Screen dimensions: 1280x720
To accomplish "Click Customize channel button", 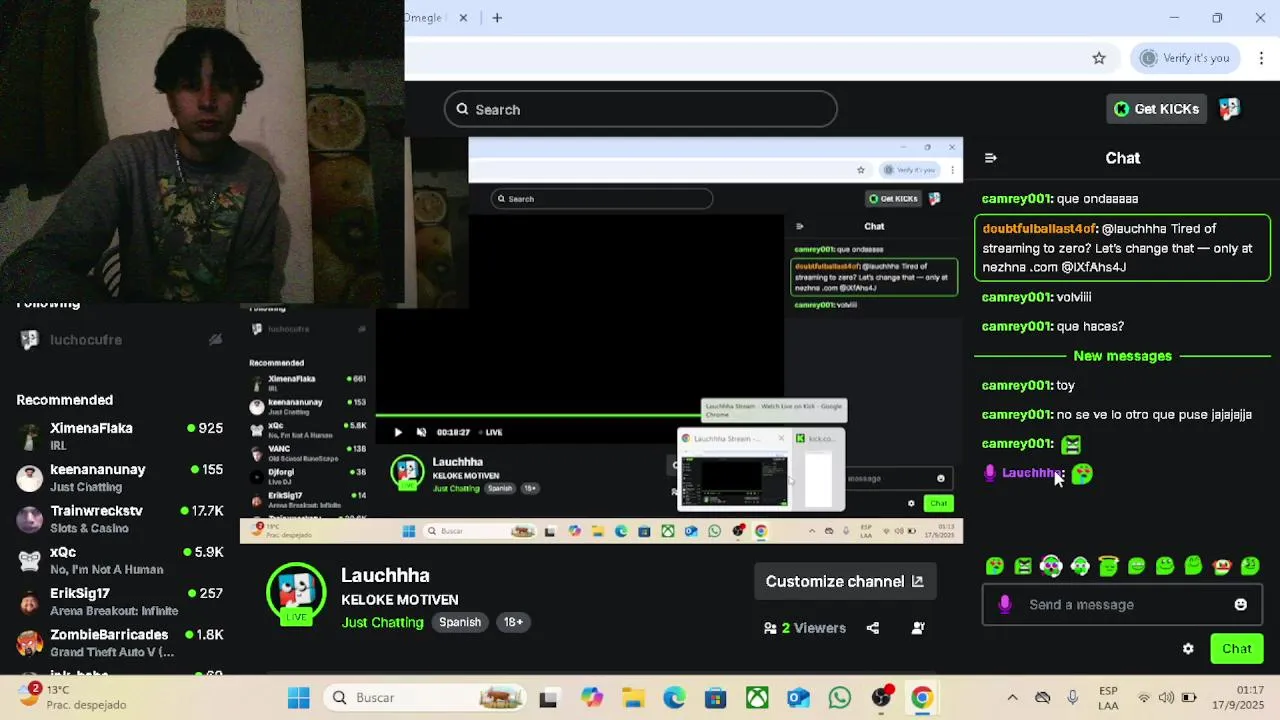I will coord(845,581).
